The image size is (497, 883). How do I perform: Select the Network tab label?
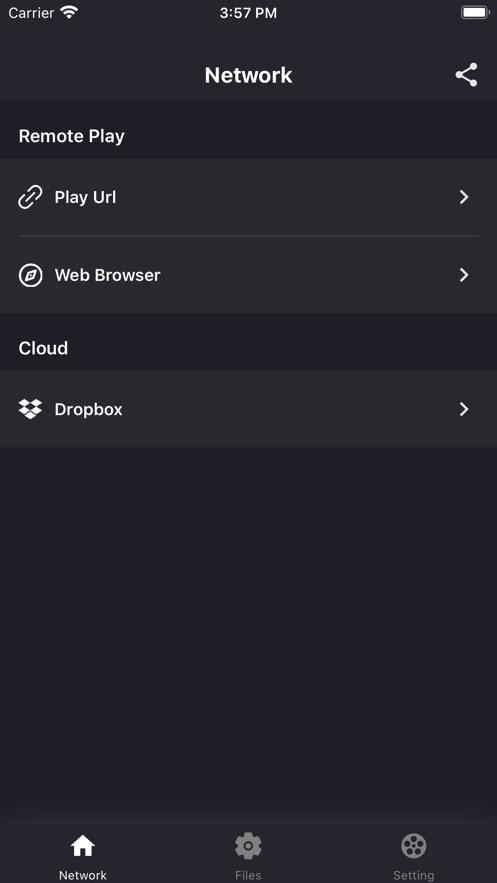coord(83,875)
